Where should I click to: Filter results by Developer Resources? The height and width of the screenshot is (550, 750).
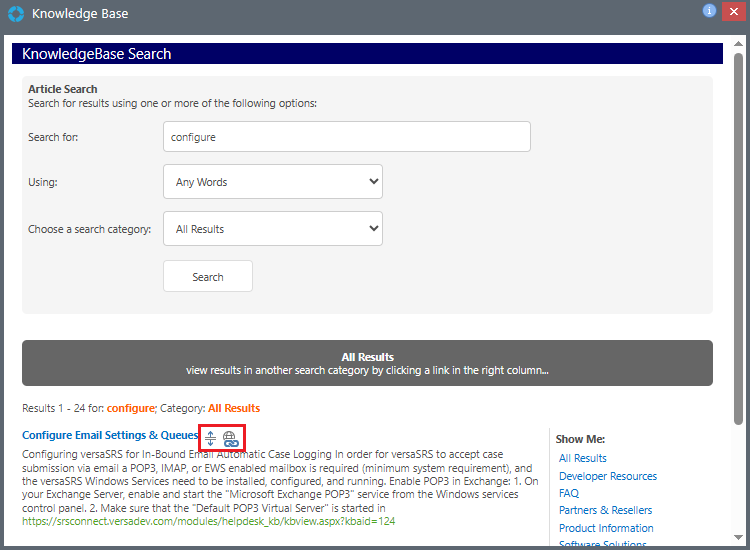point(608,476)
